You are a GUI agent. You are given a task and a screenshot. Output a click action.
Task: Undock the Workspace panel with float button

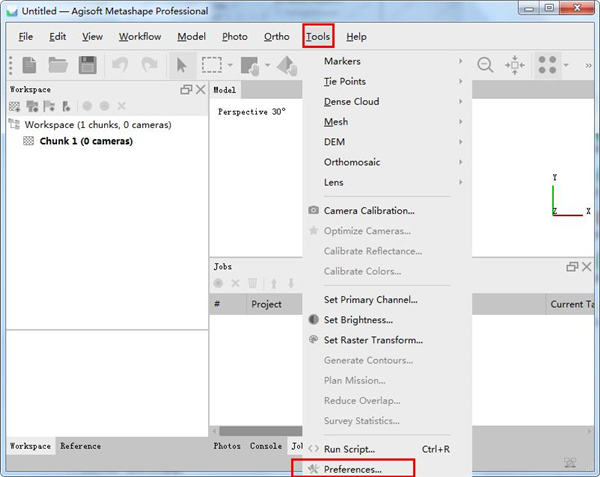tap(185, 90)
